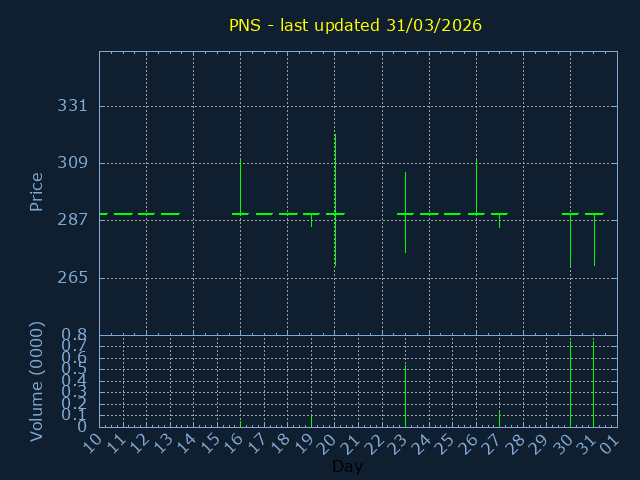The height and width of the screenshot is (480, 640).
Task: Click the Volume (0000) axis label
Action: 37,381
